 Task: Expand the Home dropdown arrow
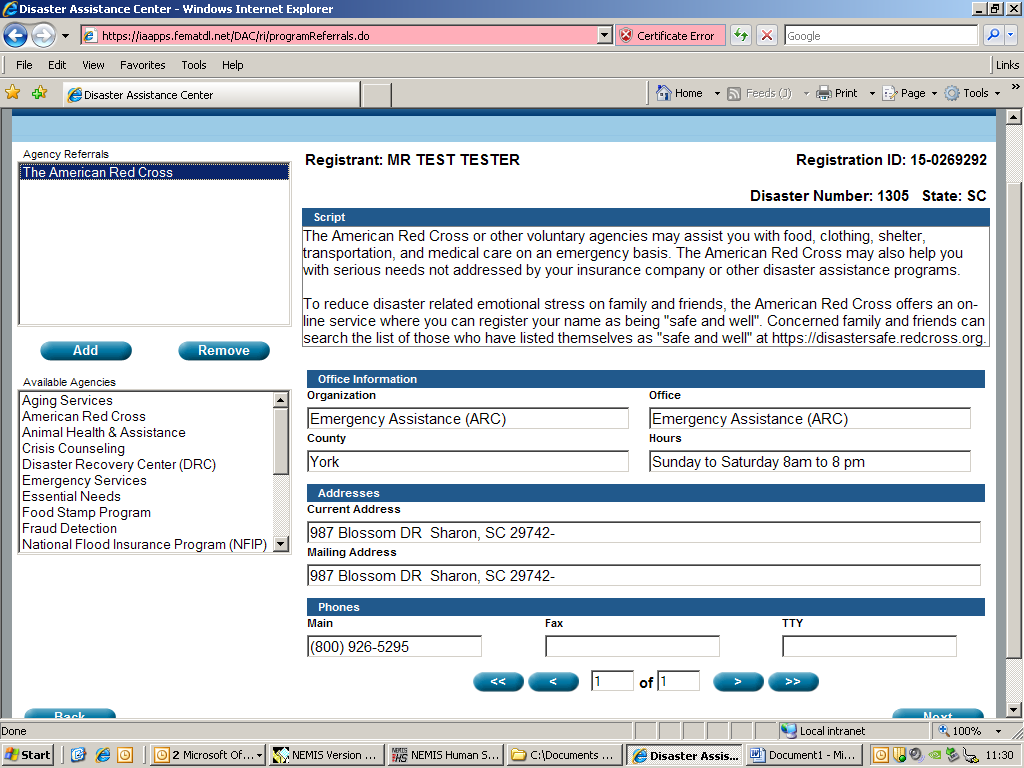point(717,93)
